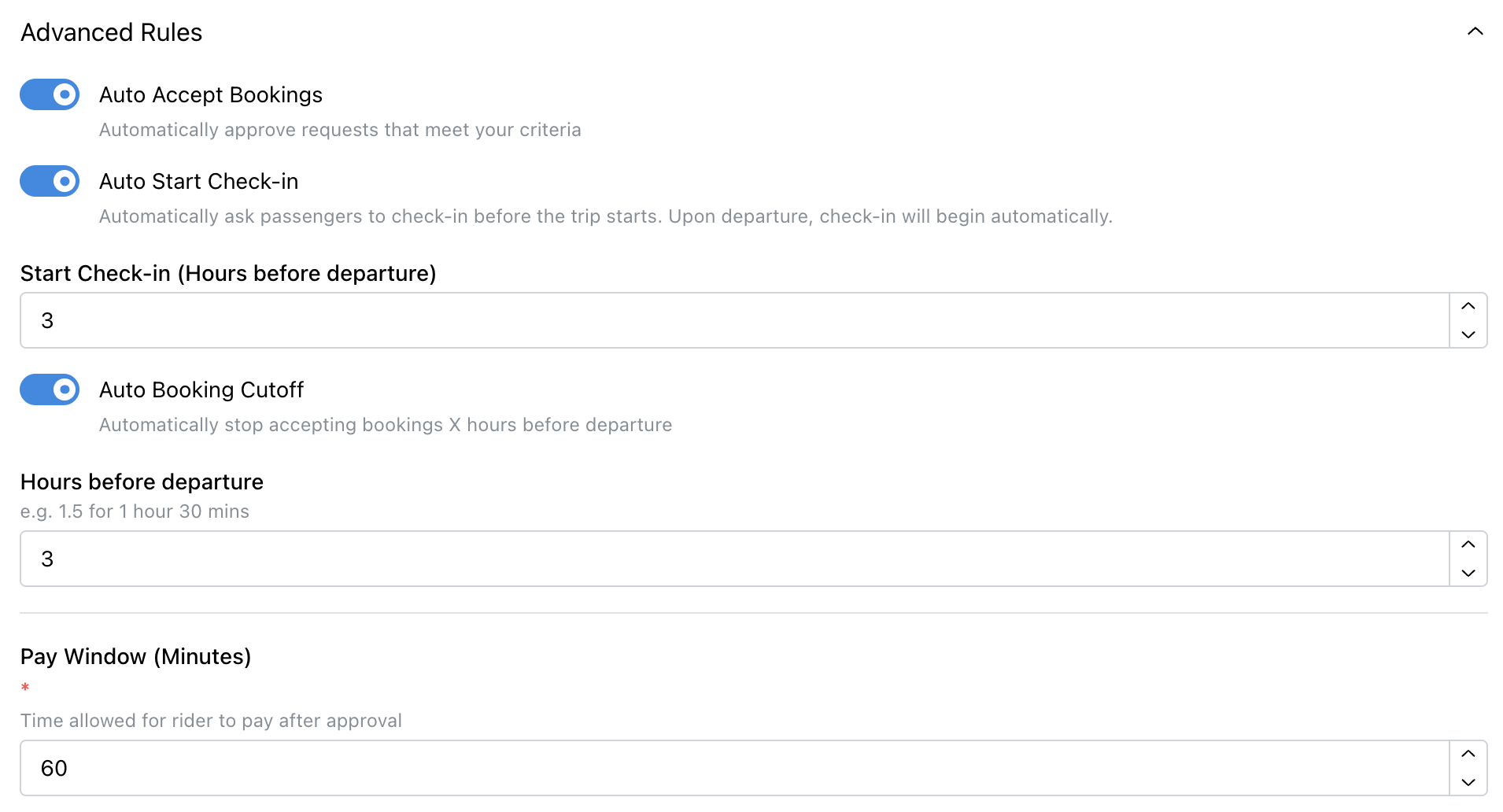Focus the Hours before departure input
This screenshot has height=812, width=1503.
(732, 559)
